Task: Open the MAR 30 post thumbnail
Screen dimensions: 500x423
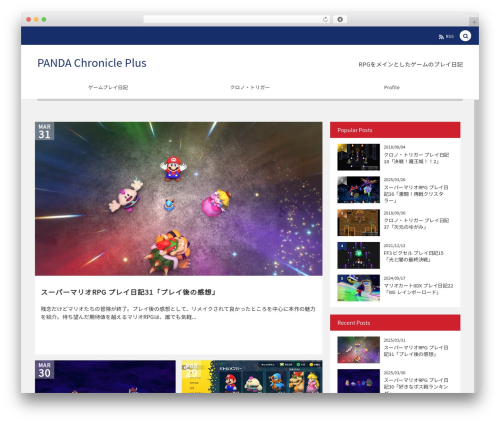Action: [105, 376]
